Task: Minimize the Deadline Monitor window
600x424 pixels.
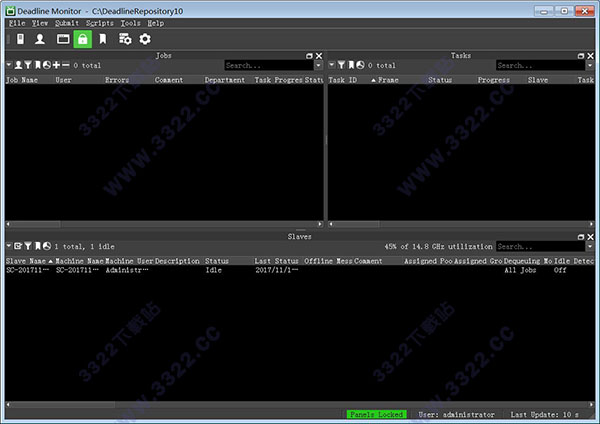Action: coord(543,11)
